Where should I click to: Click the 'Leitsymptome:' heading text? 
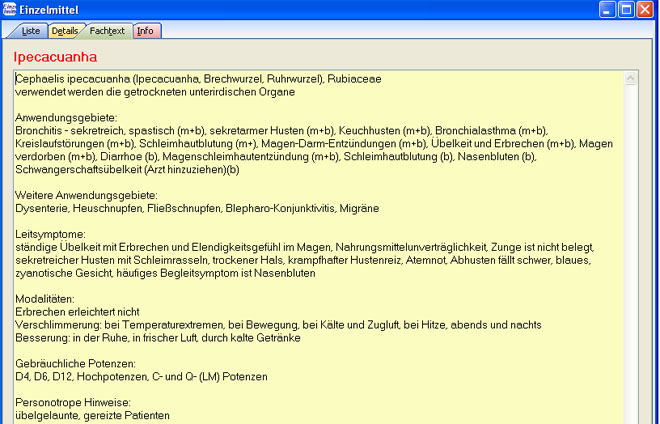50,234
